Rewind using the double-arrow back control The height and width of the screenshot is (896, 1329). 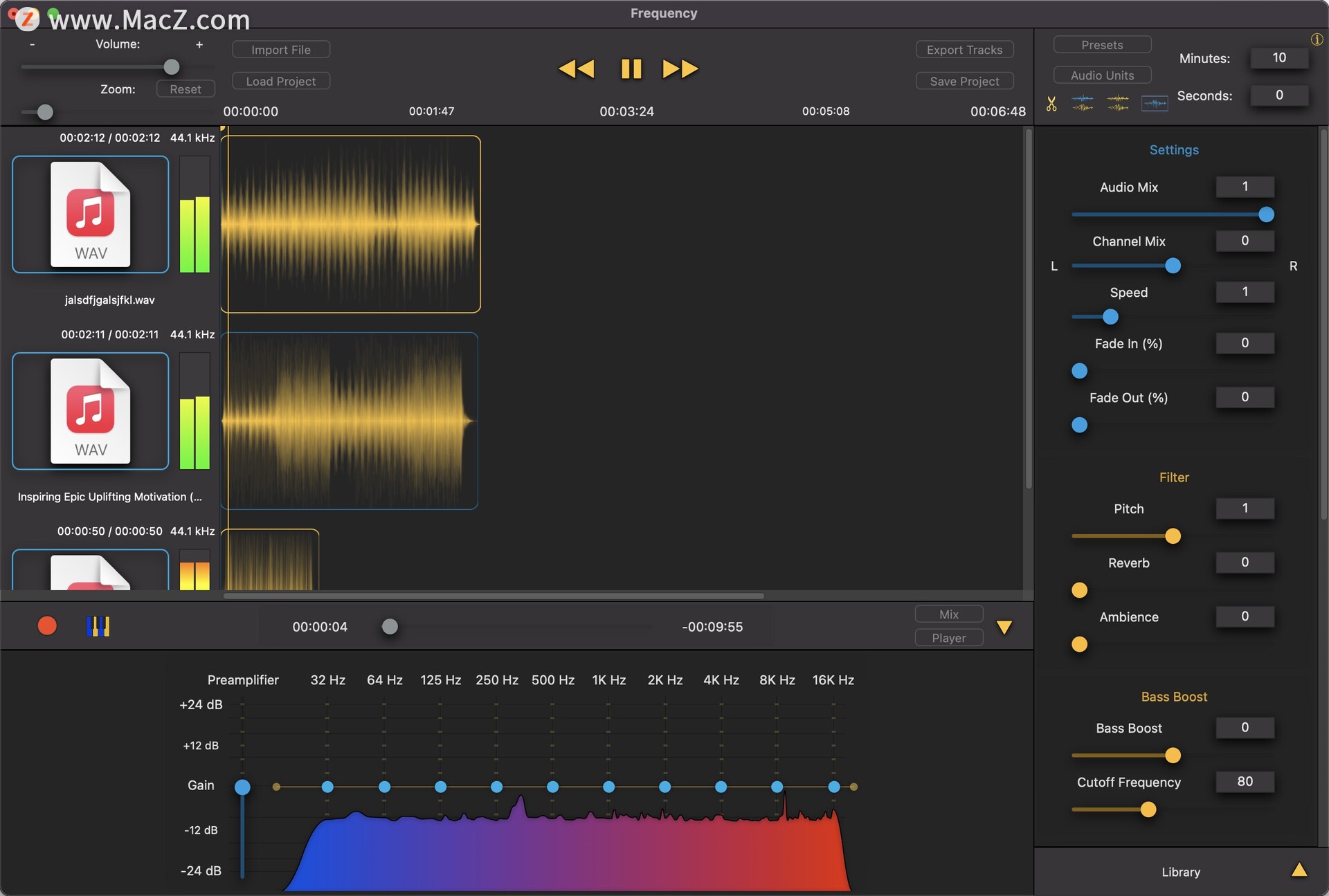[x=577, y=68]
